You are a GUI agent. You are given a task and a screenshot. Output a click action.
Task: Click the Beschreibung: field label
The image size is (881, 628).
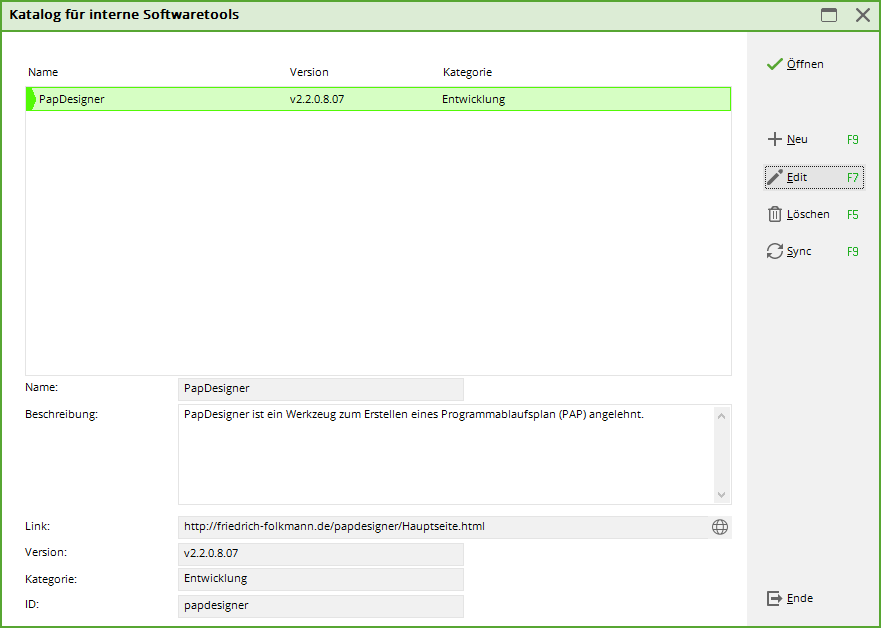point(61,415)
